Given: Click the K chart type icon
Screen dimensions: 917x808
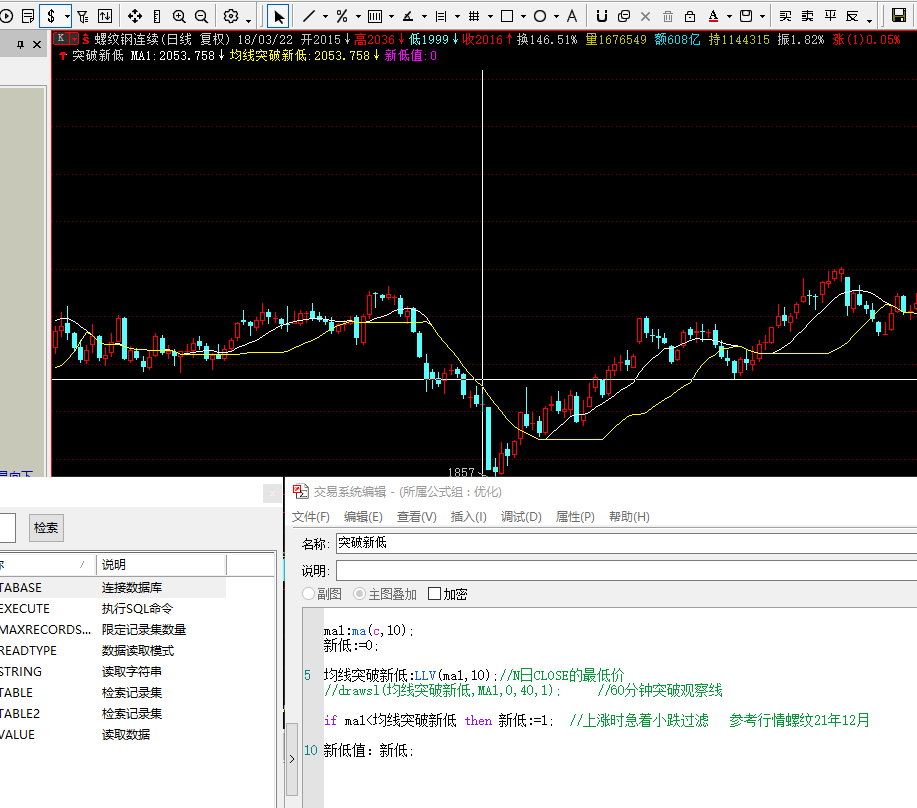Looking at the screenshot, I should click(x=61, y=39).
